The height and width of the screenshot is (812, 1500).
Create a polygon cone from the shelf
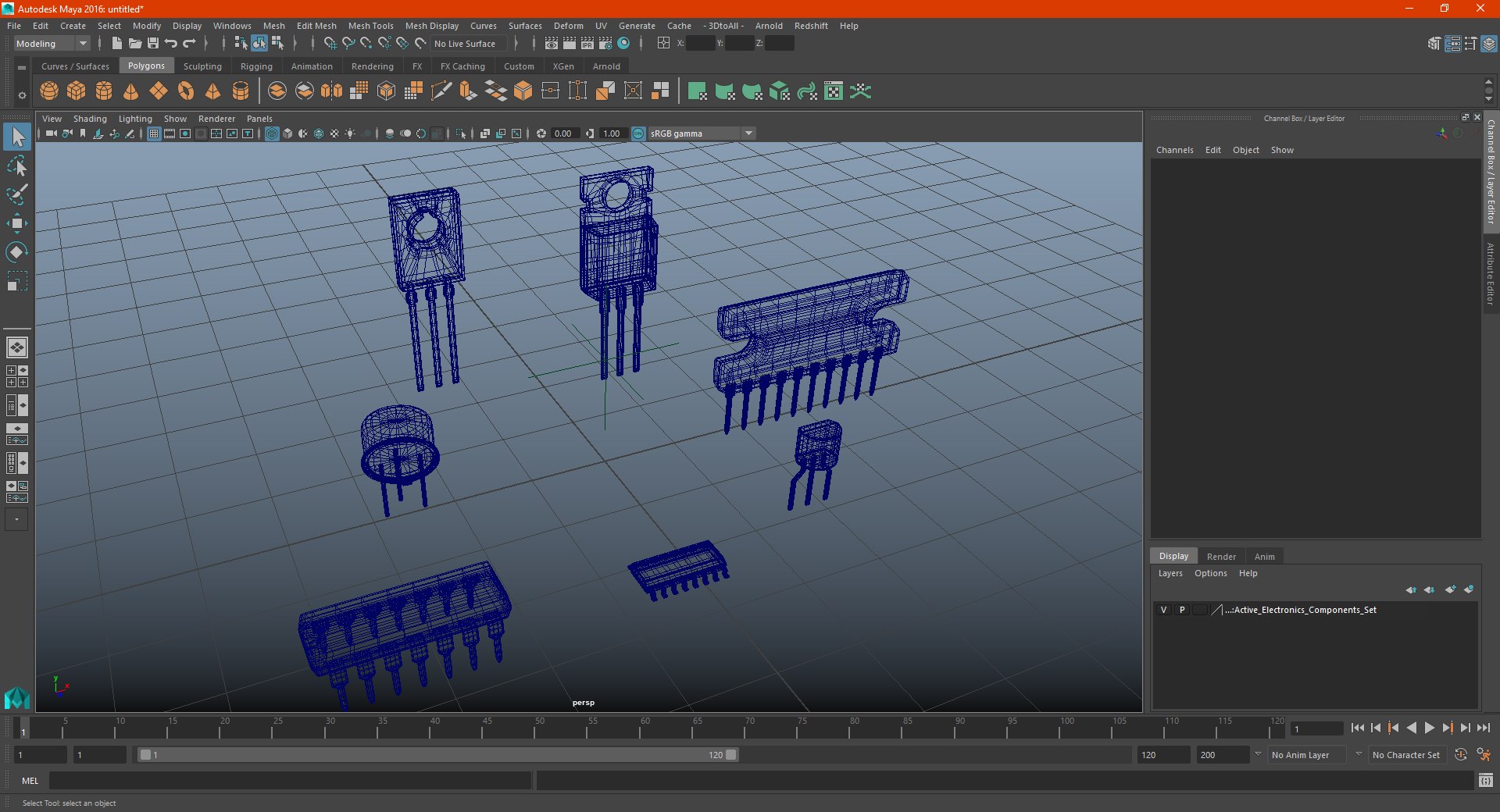coord(131,91)
